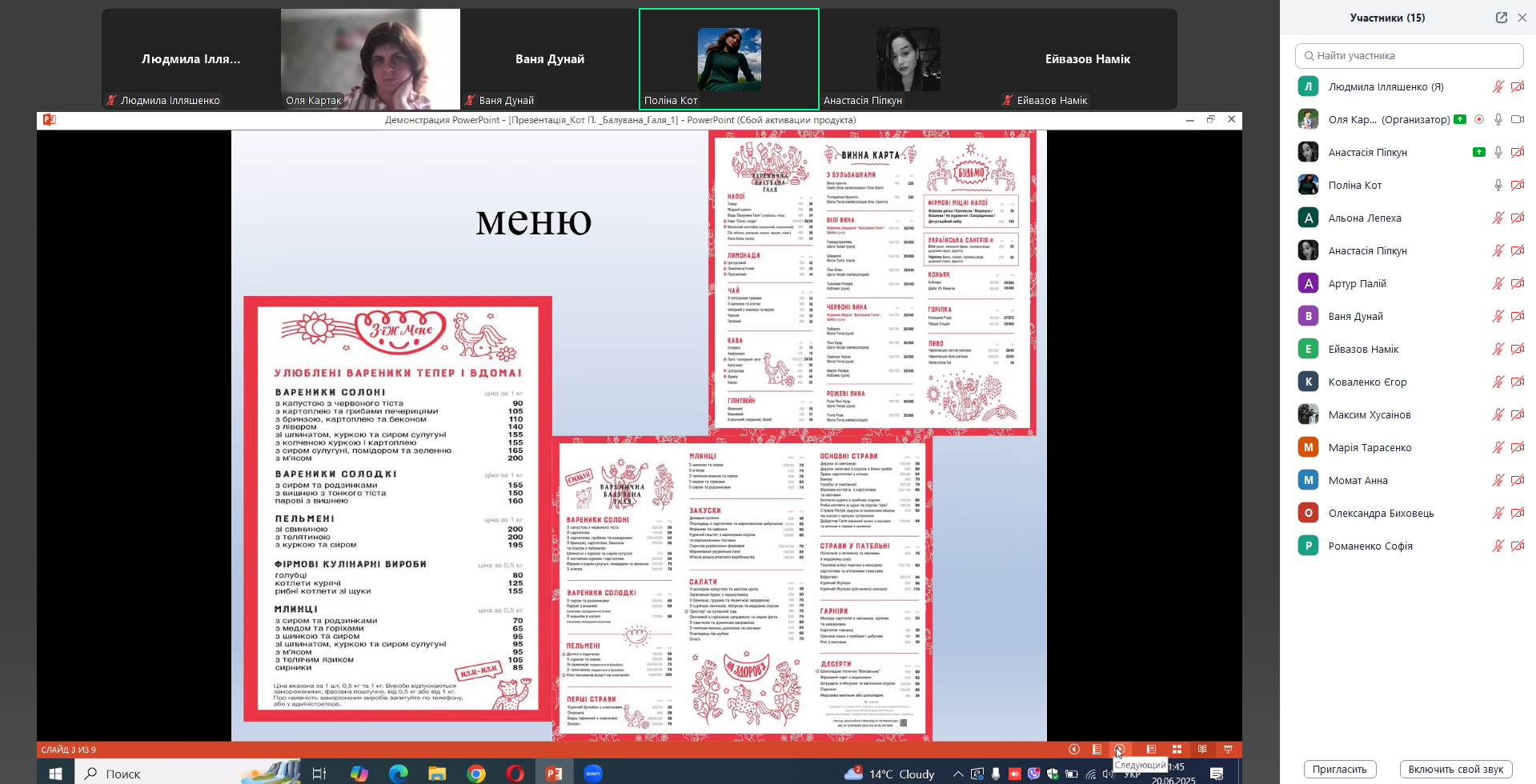This screenshot has width=1536, height=784.
Task: Click camera-off icon for Марія Тарасенко
Action: [x=1518, y=447]
